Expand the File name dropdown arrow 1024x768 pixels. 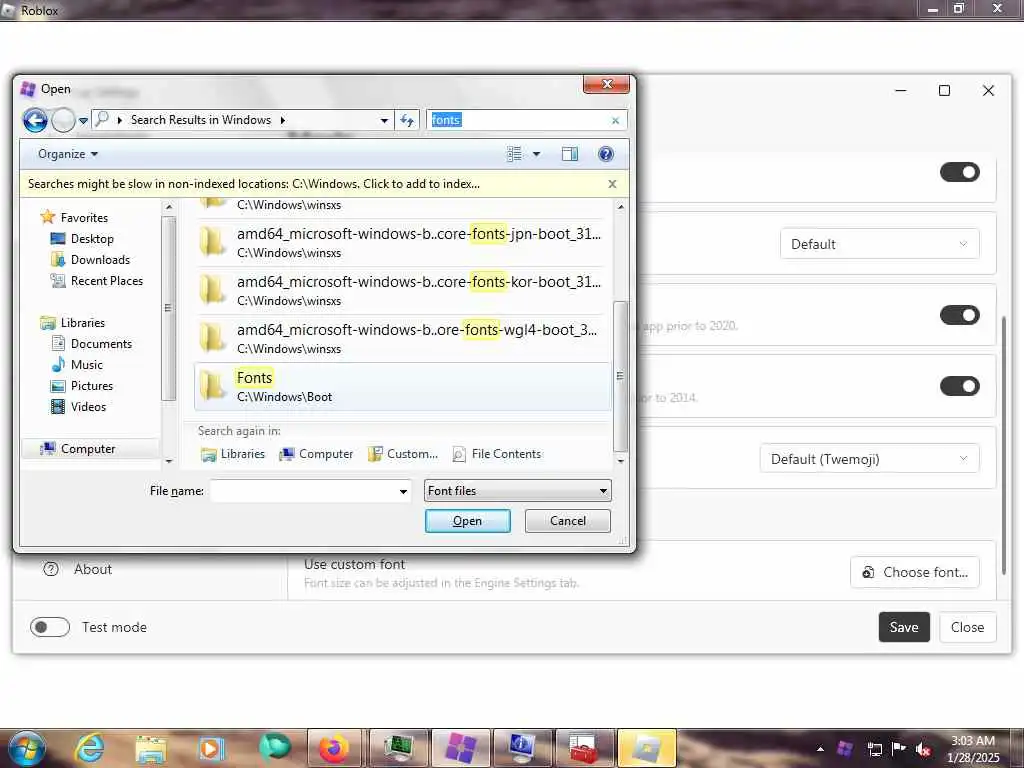(404, 491)
